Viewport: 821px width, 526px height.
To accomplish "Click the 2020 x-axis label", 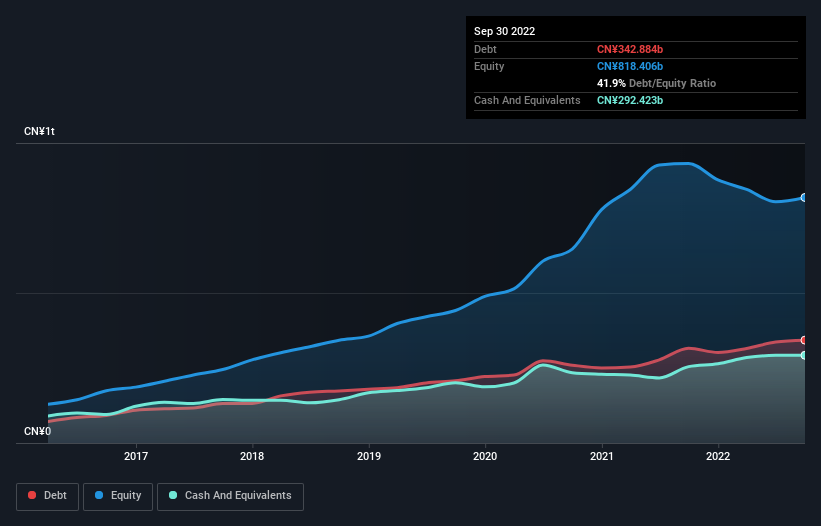I will pos(485,456).
